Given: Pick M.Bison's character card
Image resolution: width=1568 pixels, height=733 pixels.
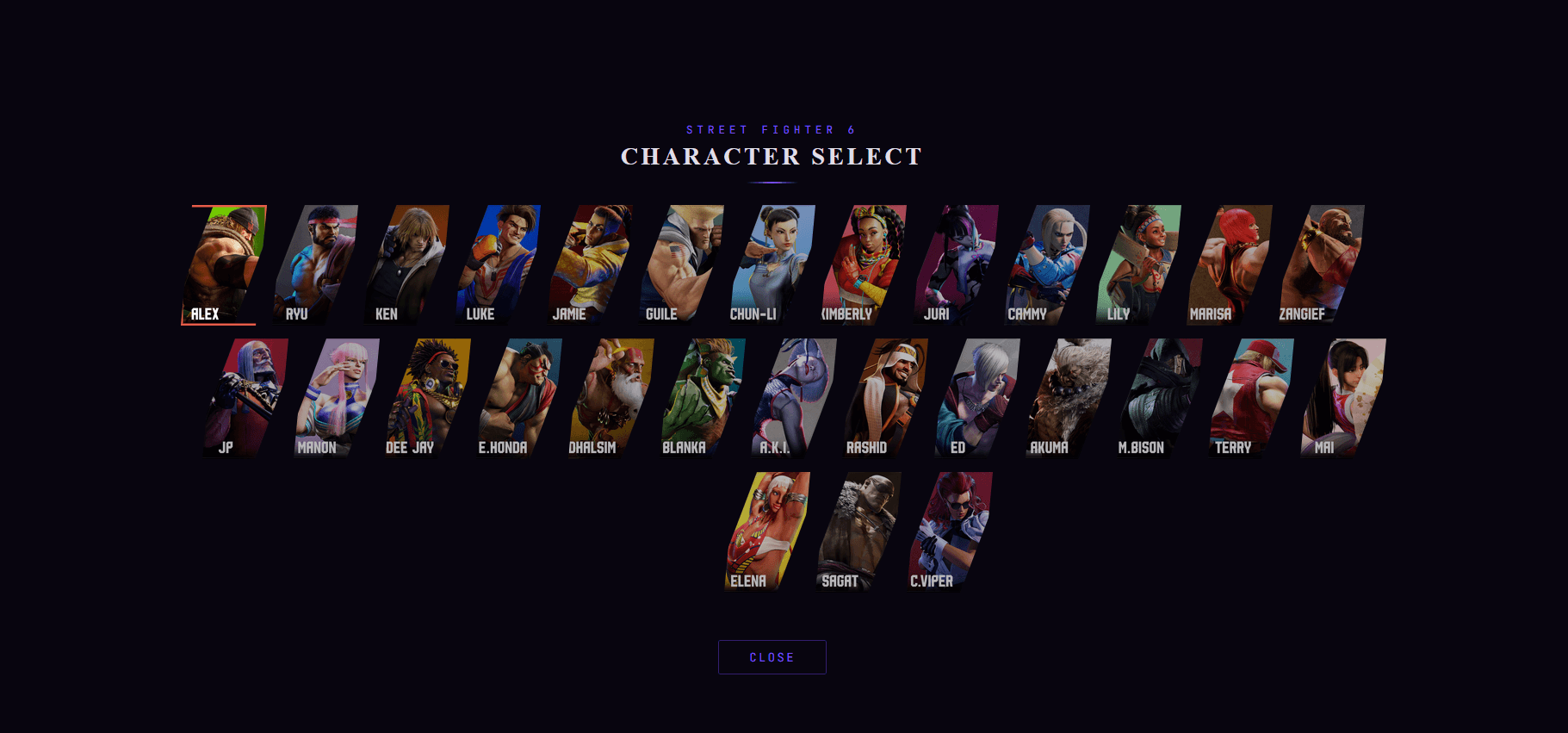Looking at the screenshot, I should click(x=1161, y=398).
